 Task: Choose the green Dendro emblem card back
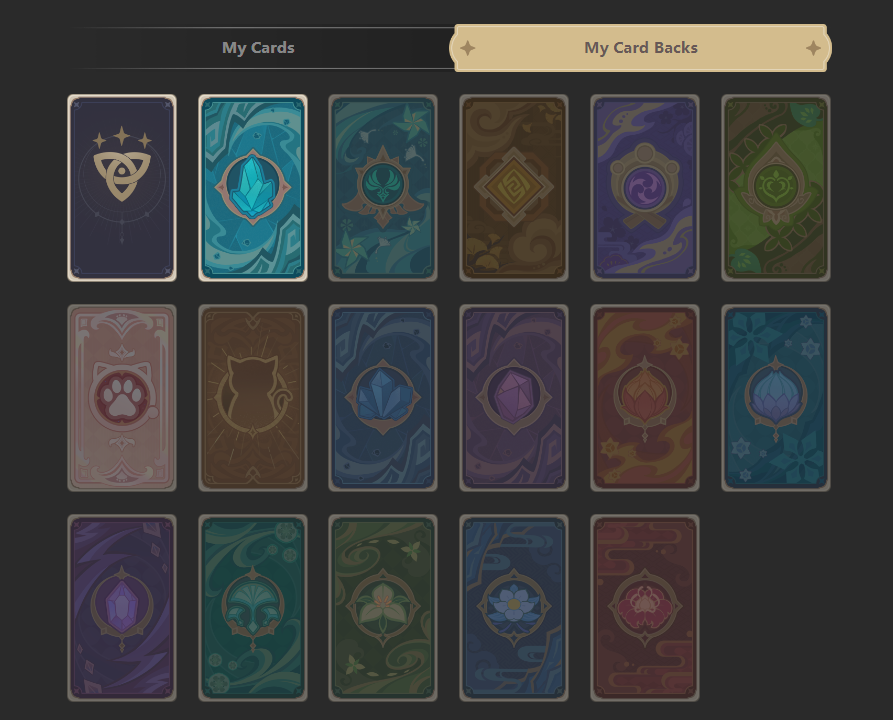click(x=776, y=188)
